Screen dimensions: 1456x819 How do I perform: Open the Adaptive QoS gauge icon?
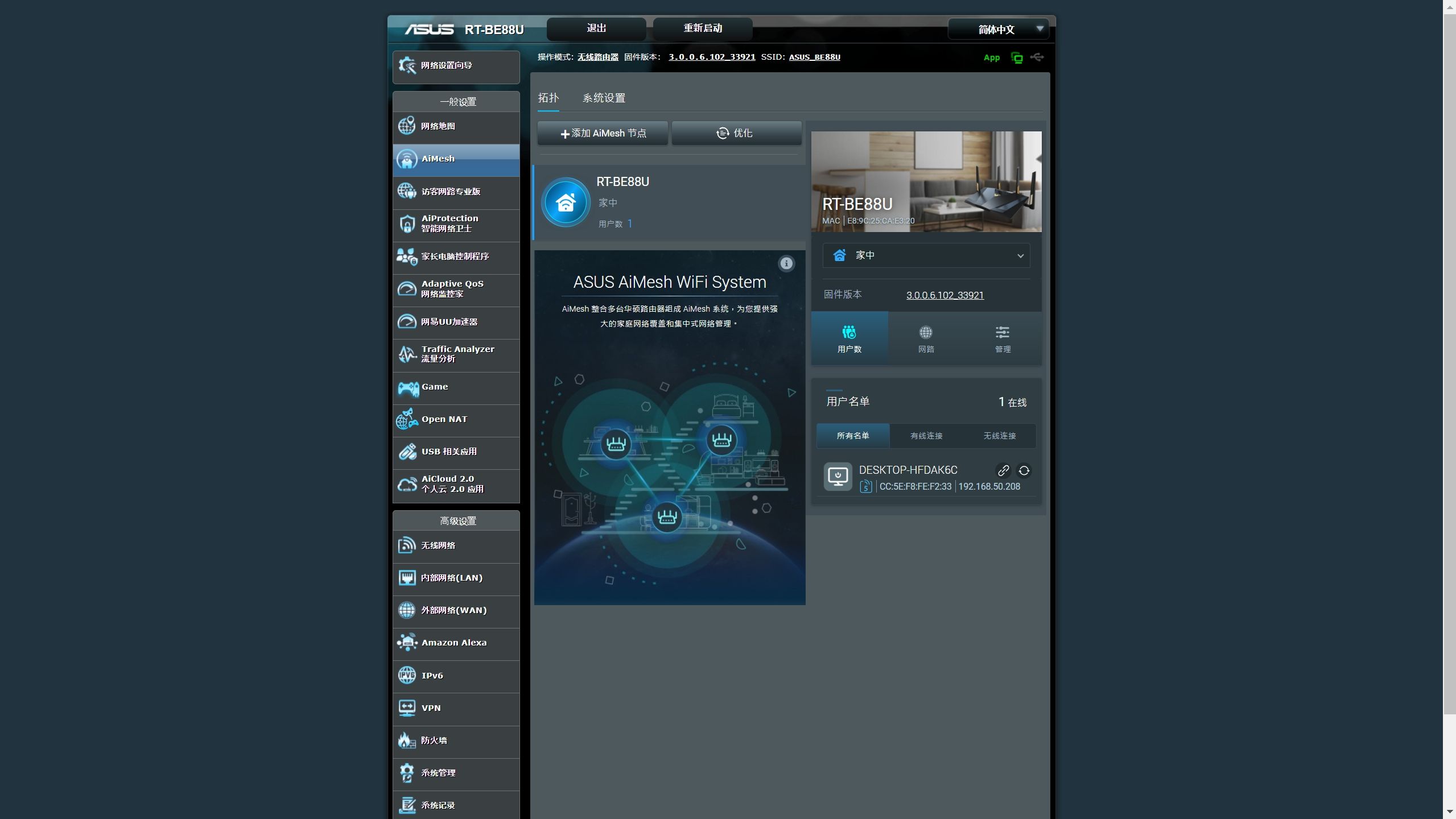(407, 289)
